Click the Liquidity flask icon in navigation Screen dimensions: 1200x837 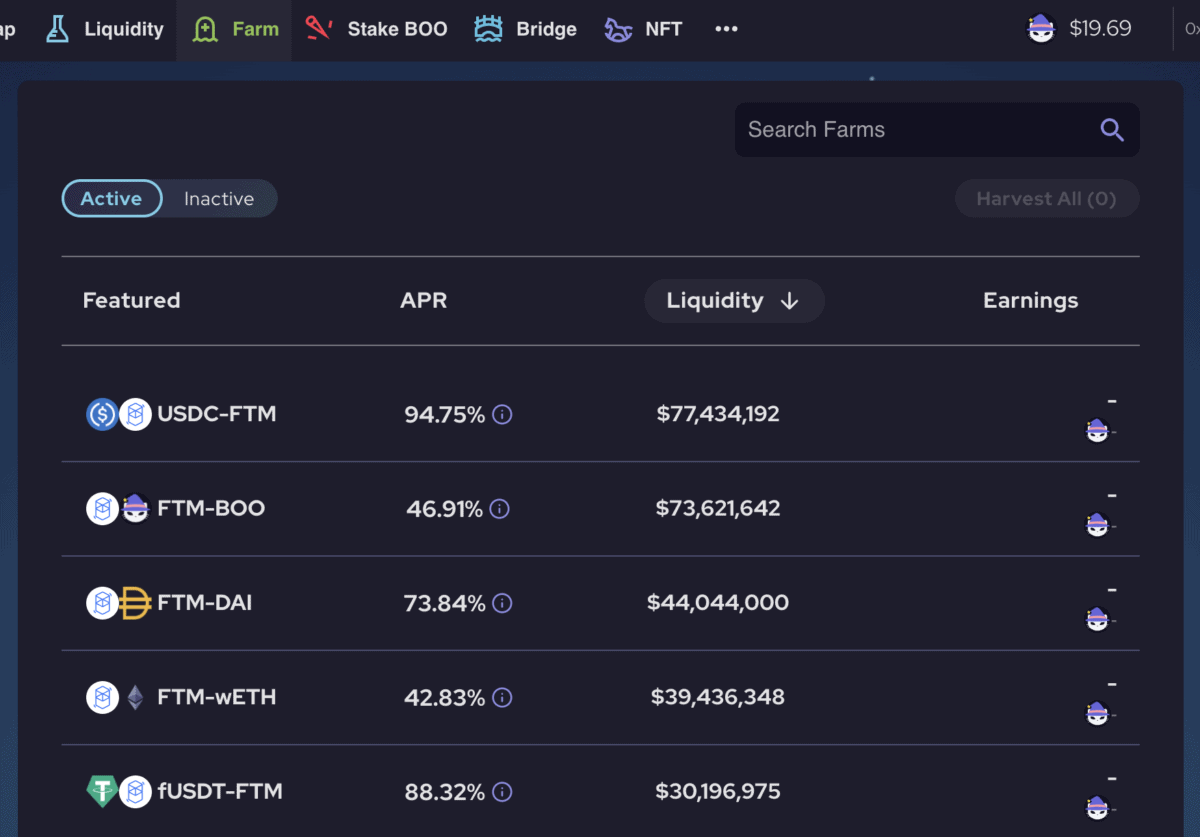[x=58, y=29]
